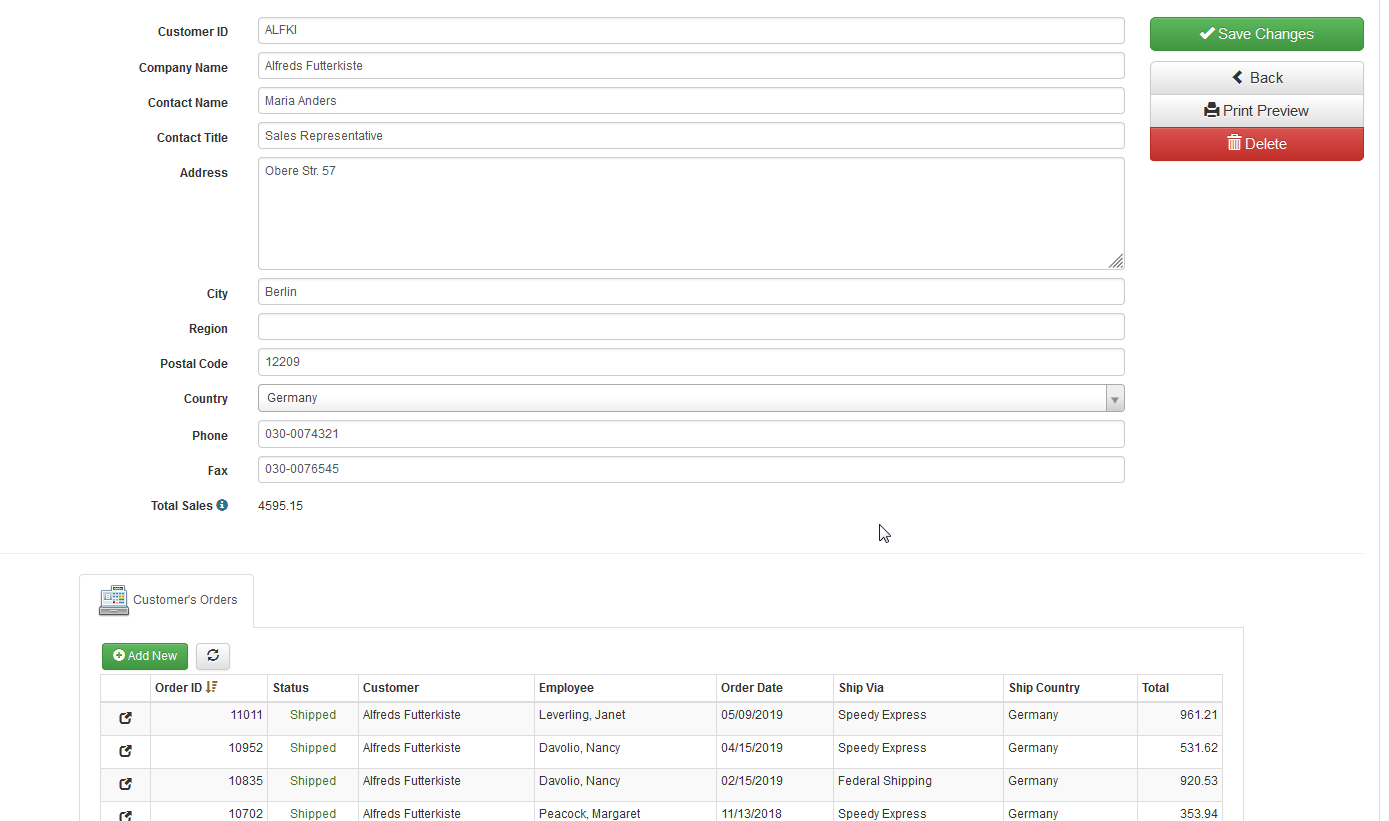
Task: Click order date 05/09/2019 cell
Action: coord(775,719)
